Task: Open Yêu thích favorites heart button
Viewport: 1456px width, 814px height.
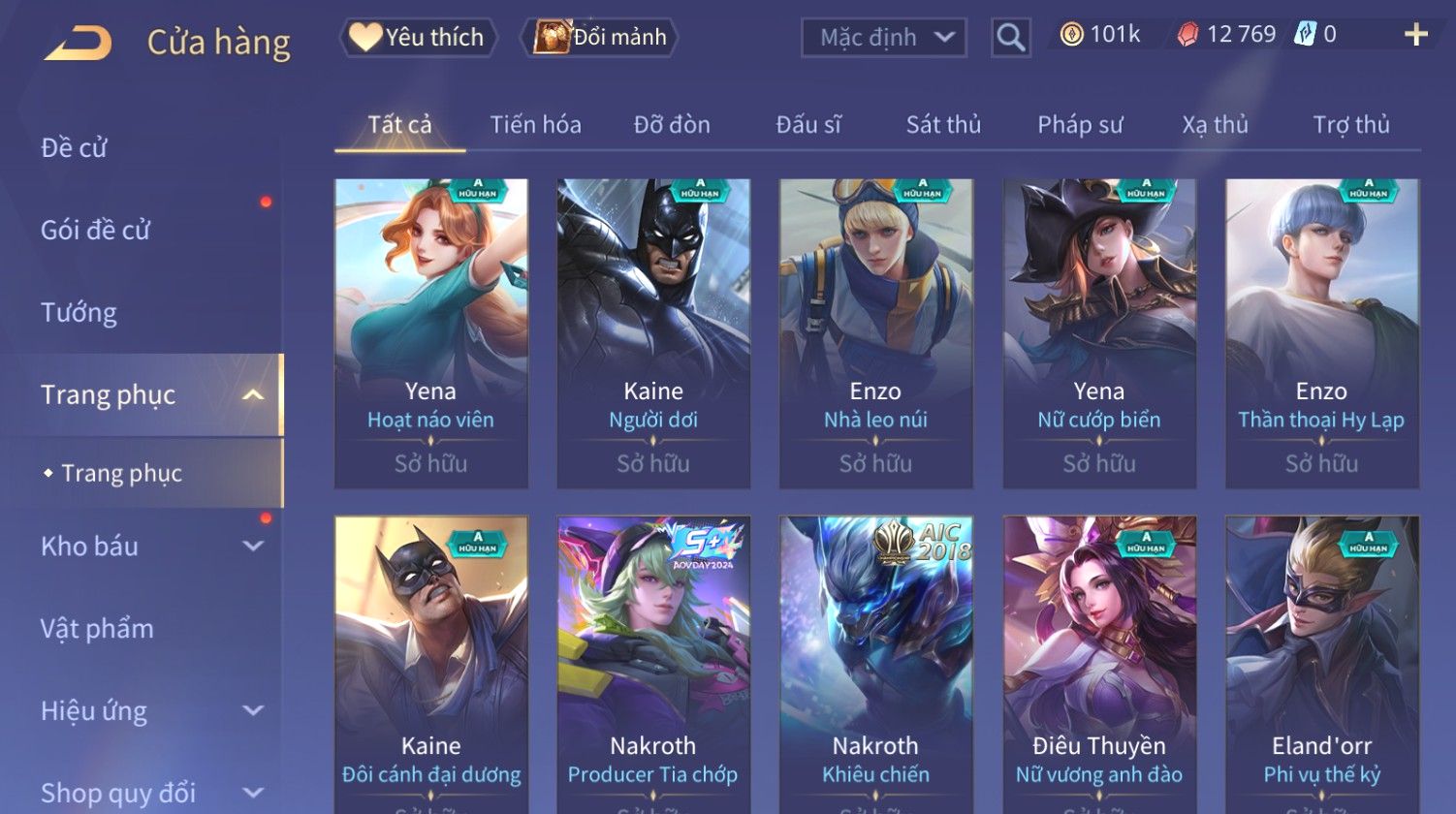Action: pyautogui.click(x=418, y=37)
